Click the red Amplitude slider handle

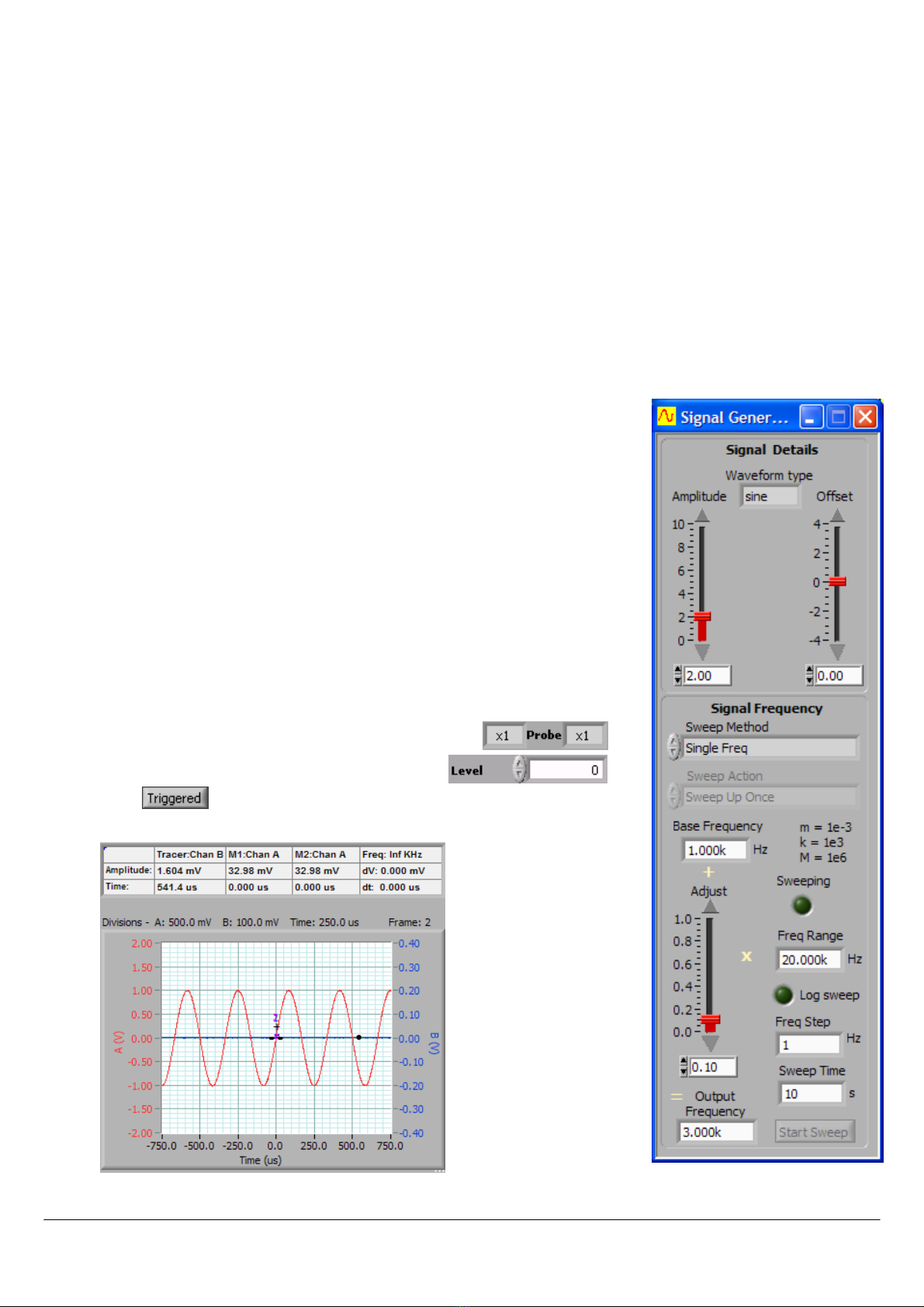[x=702, y=617]
